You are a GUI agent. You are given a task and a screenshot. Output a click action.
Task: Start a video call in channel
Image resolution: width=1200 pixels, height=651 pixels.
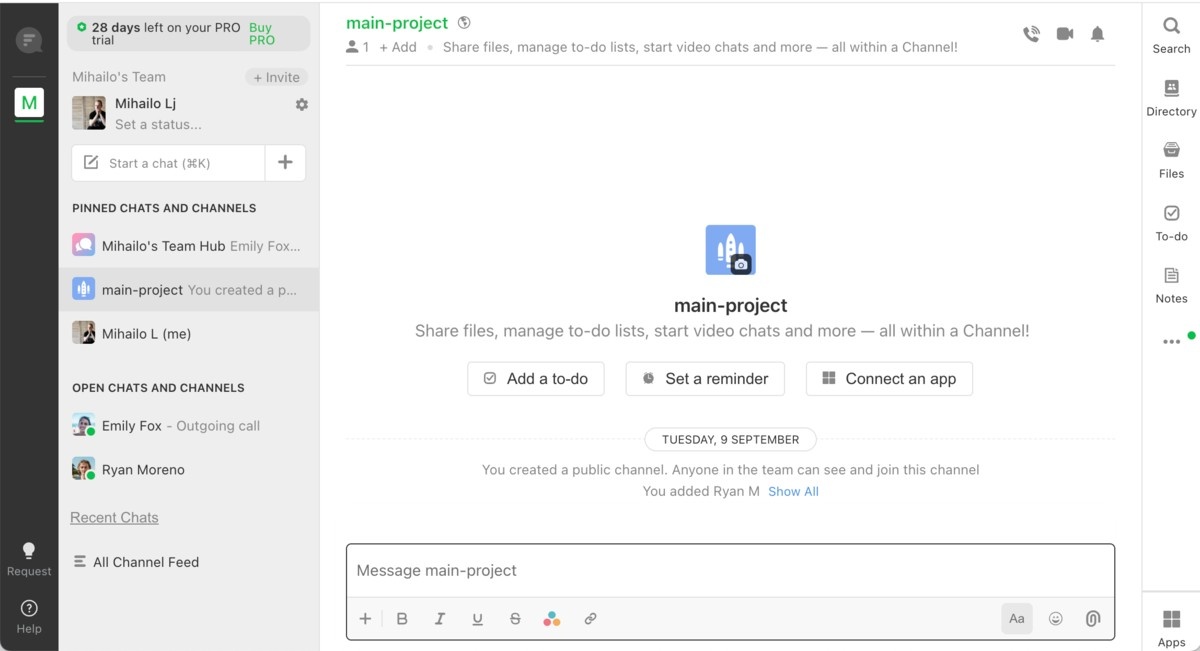[1065, 34]
